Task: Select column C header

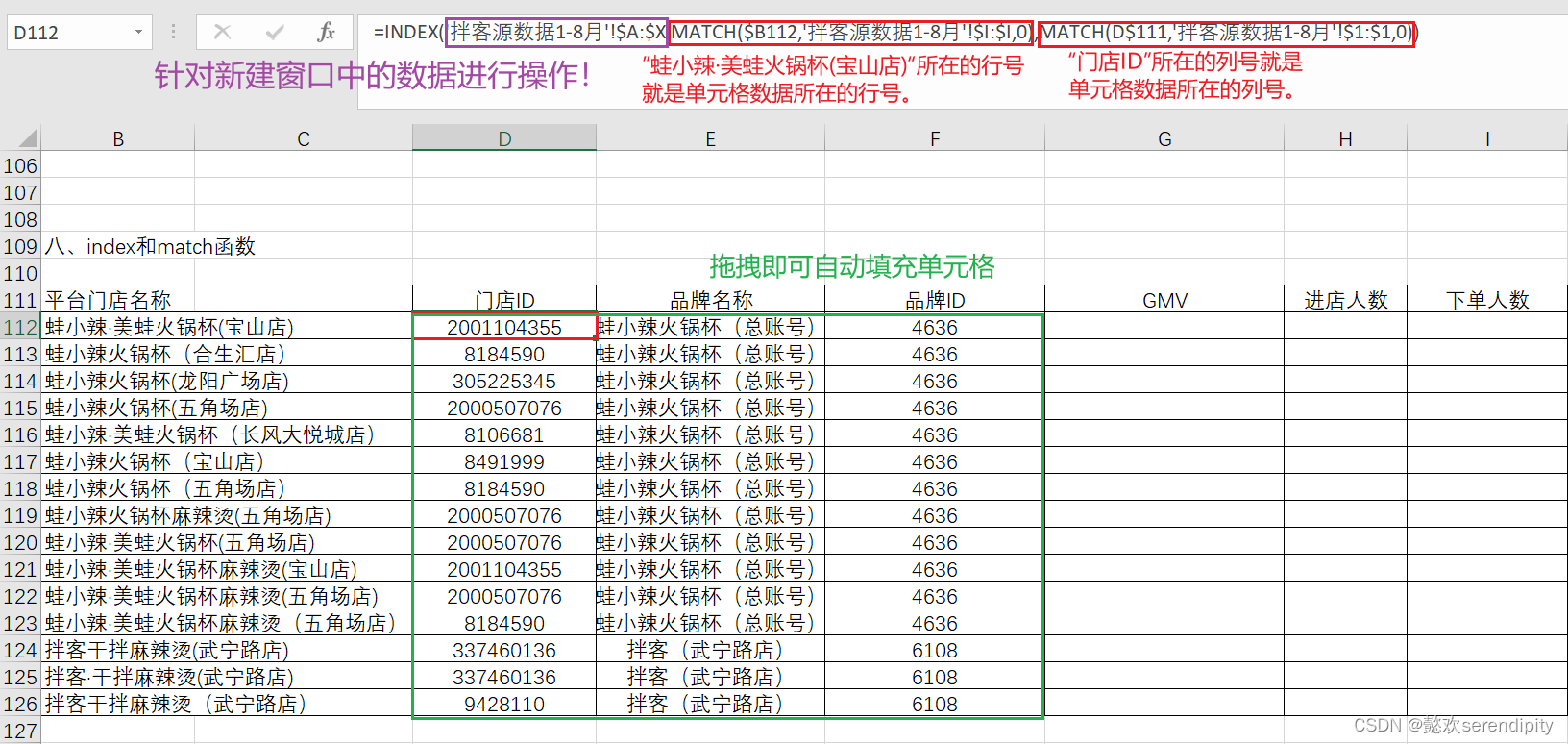Action: [304, 138]
